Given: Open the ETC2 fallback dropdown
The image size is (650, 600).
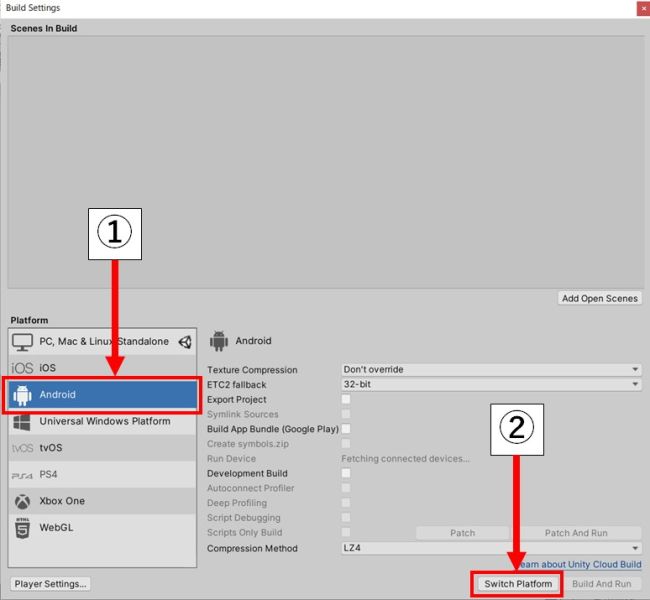Looking at the screenshot, I should pyautogui.click(x=491, y=384).
